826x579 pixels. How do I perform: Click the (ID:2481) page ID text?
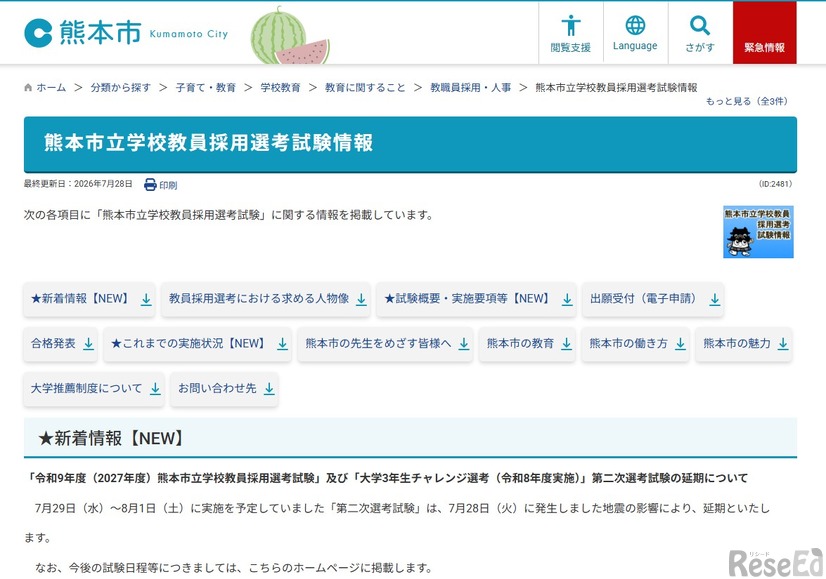[x=775, y=184]
